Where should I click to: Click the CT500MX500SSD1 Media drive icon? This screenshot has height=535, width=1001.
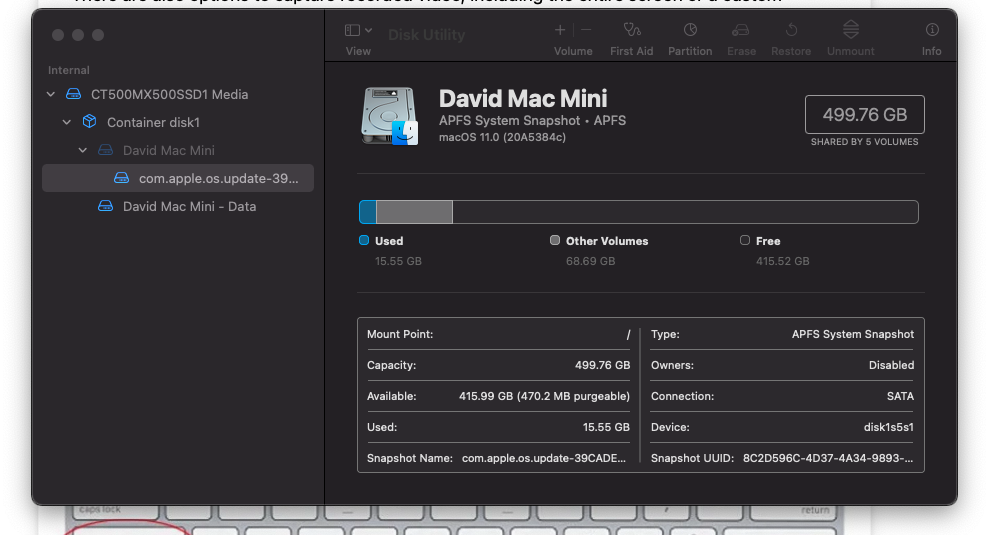coord(73,94)
